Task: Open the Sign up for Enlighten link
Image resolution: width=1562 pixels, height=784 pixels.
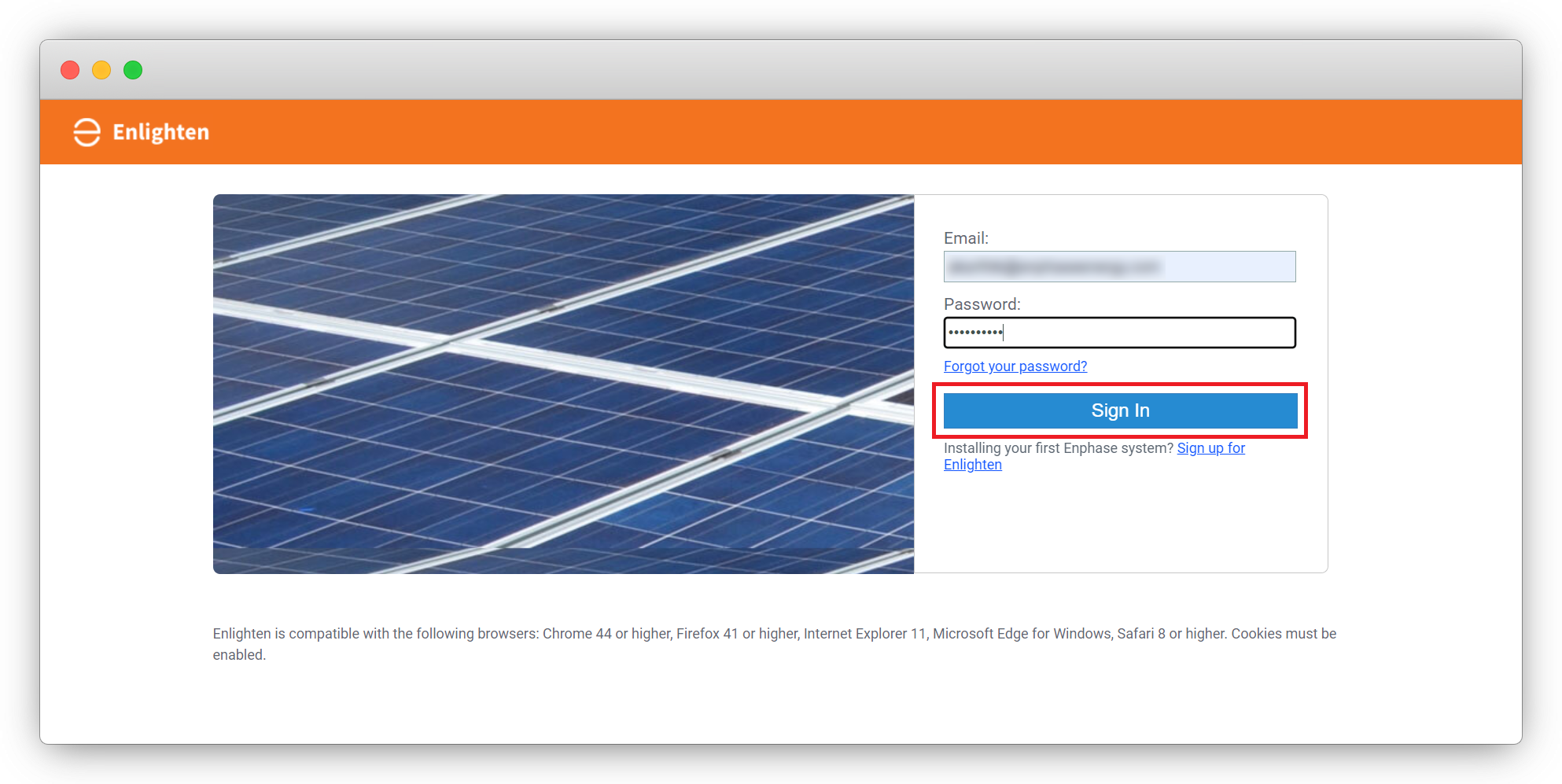Action: point(1211,448)
